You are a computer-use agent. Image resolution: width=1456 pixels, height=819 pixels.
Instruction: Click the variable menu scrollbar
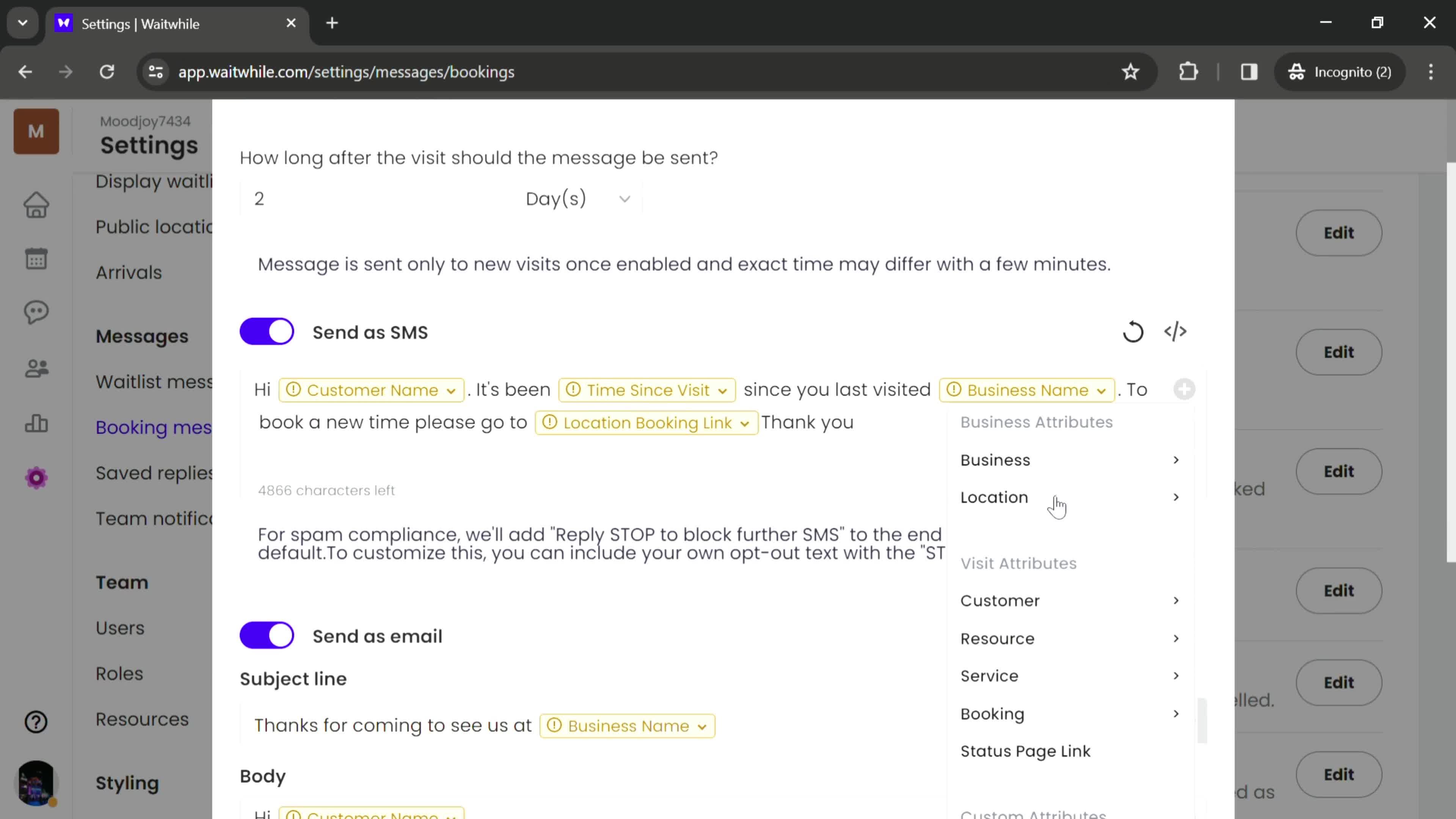click(1202, 721)
